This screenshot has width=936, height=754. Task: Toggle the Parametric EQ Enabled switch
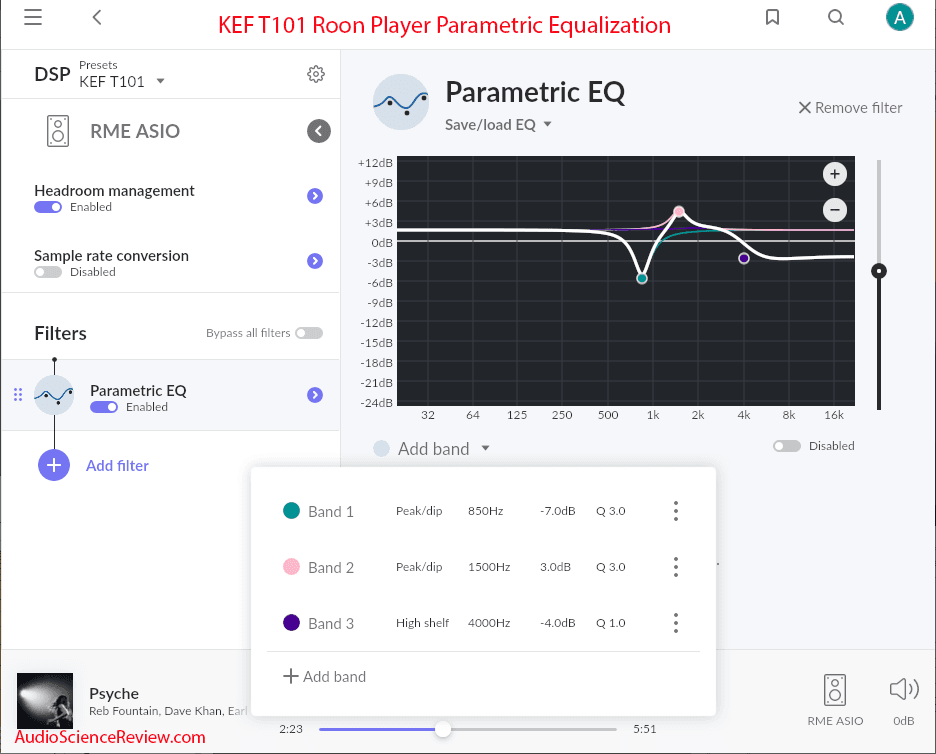(104, 407)
